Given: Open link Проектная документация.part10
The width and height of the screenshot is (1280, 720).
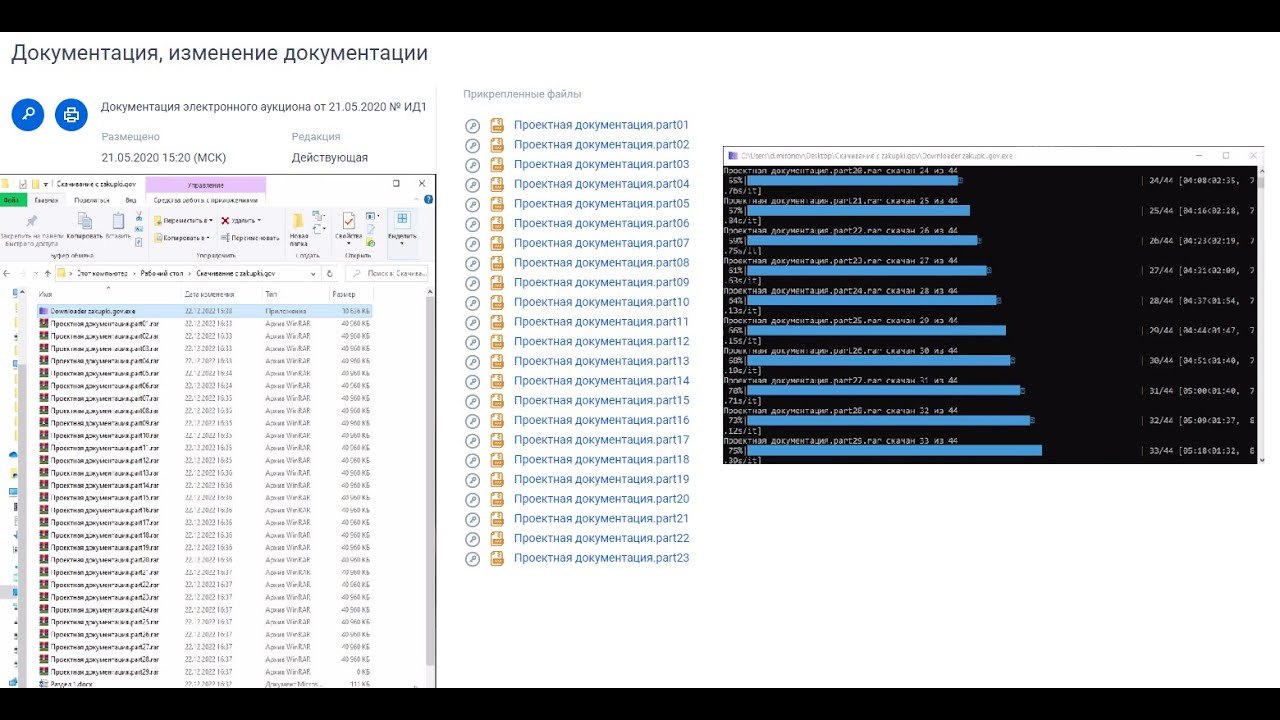Looking at the screenshot, I should click(x=601, y=302).
